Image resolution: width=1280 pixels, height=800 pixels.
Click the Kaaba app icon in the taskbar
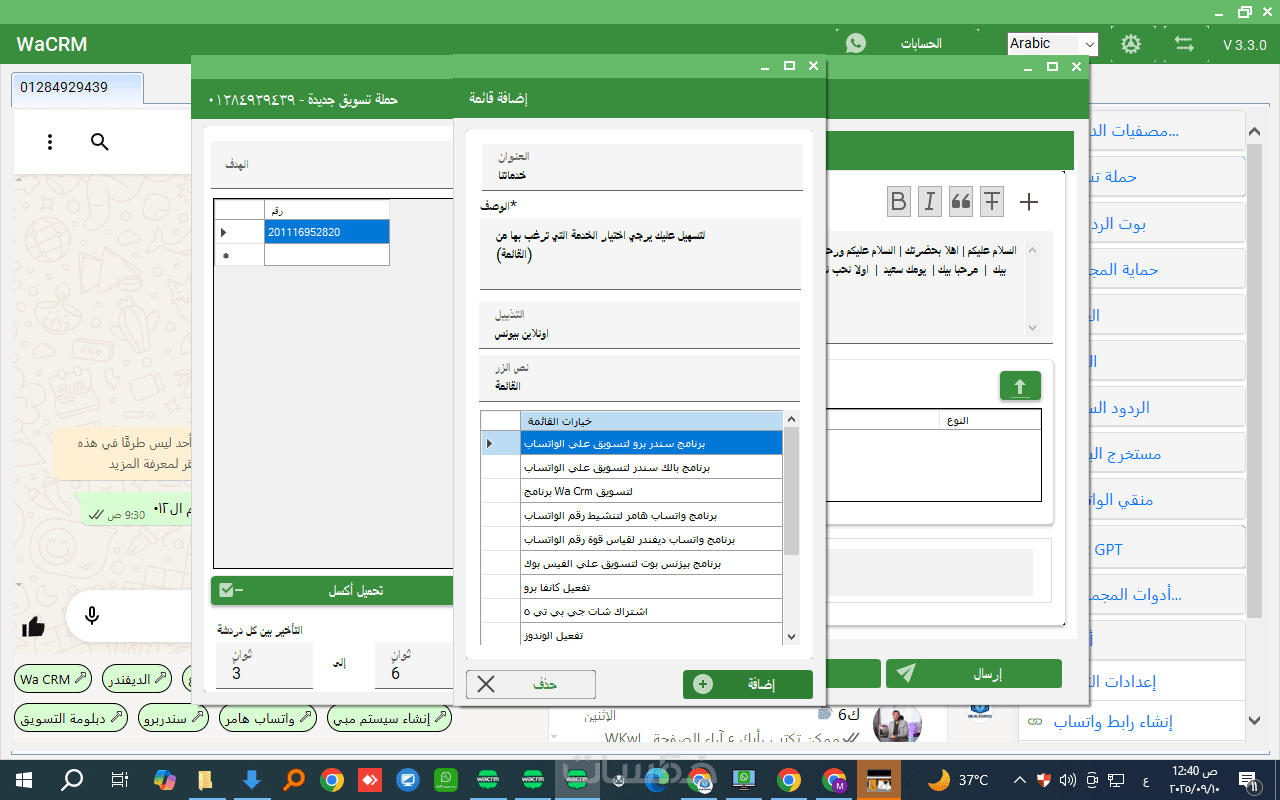879,780
